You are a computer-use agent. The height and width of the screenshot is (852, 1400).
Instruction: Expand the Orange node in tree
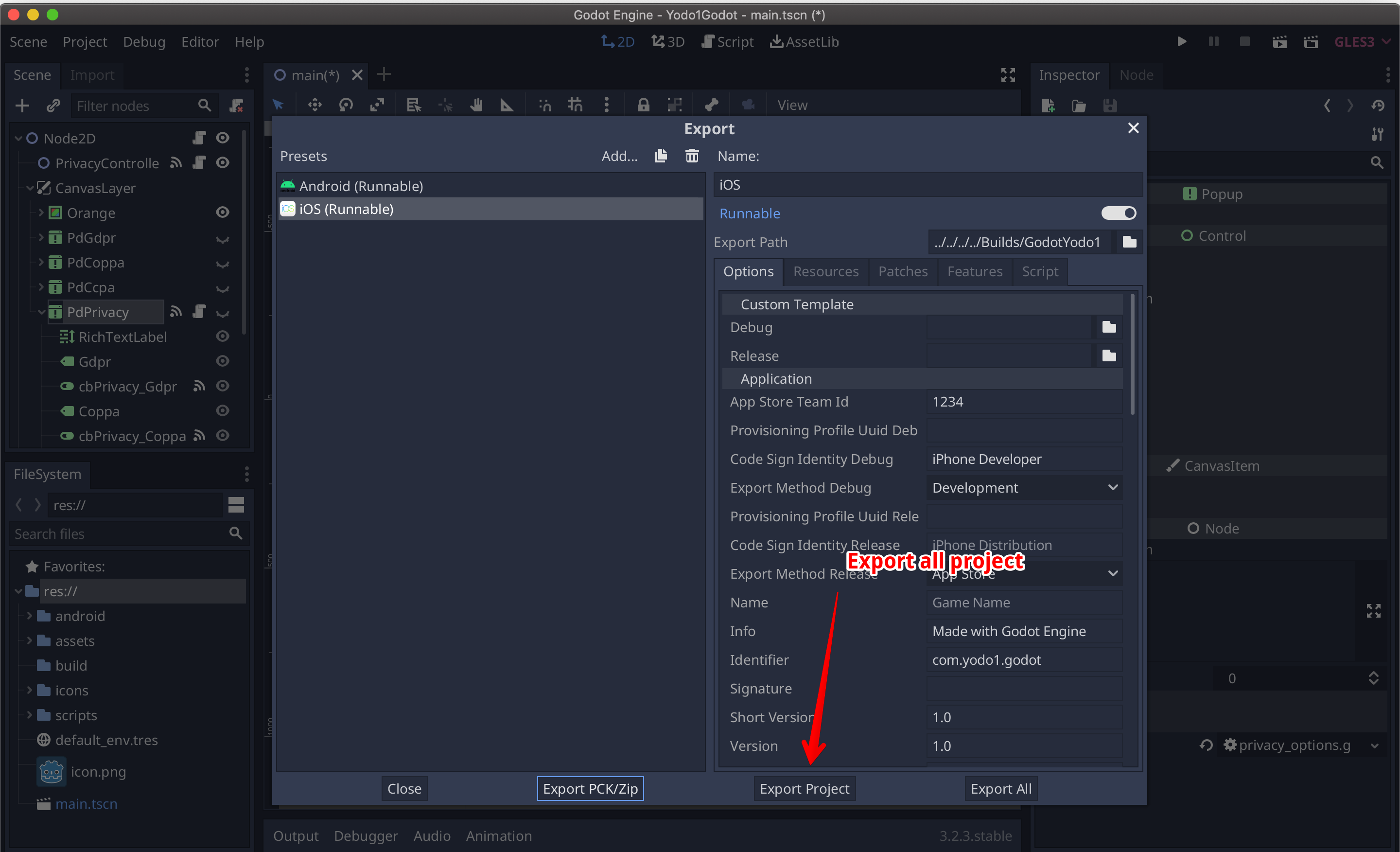click(41, 213)
